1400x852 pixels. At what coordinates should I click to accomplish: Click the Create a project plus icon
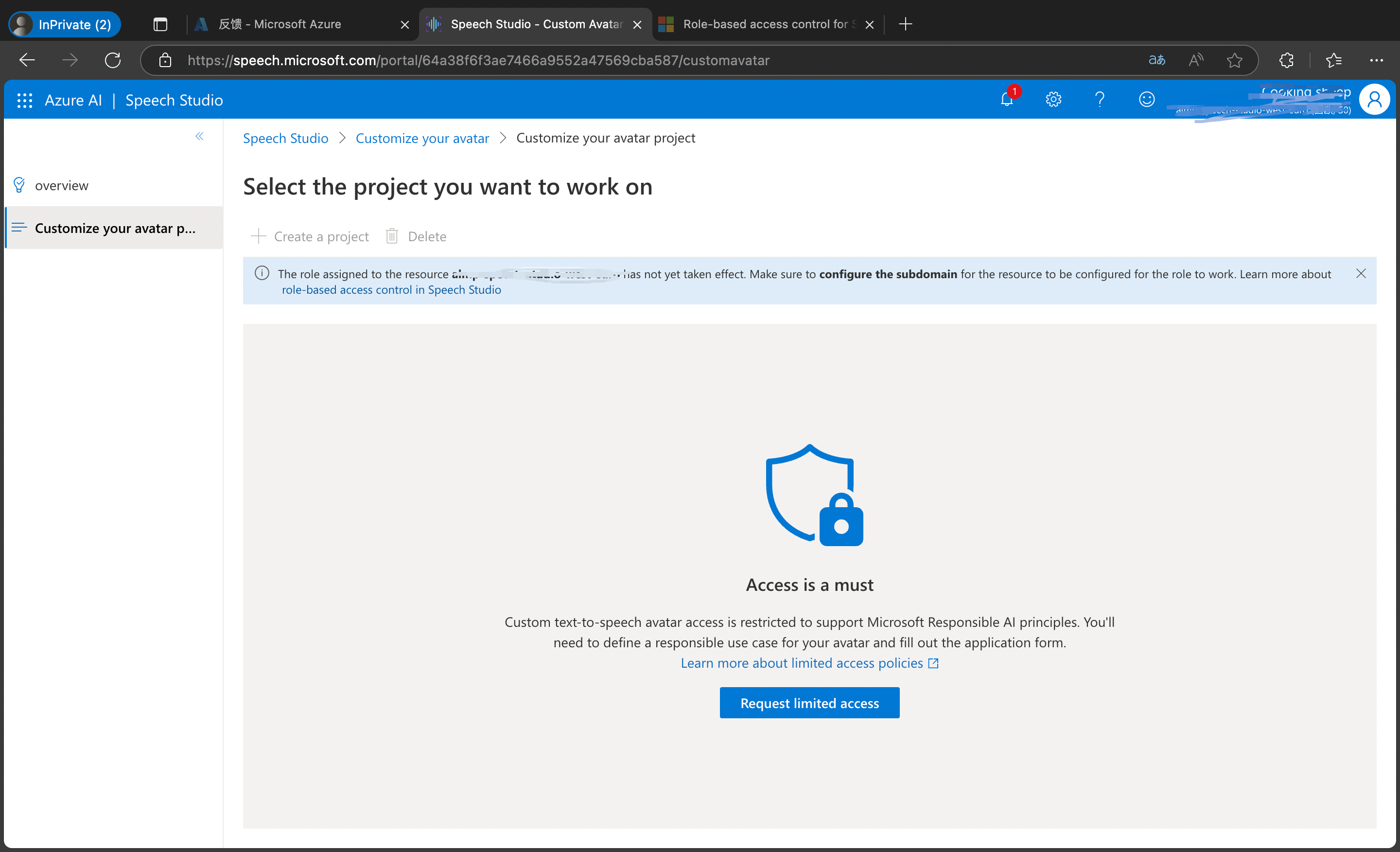(259, 236)
